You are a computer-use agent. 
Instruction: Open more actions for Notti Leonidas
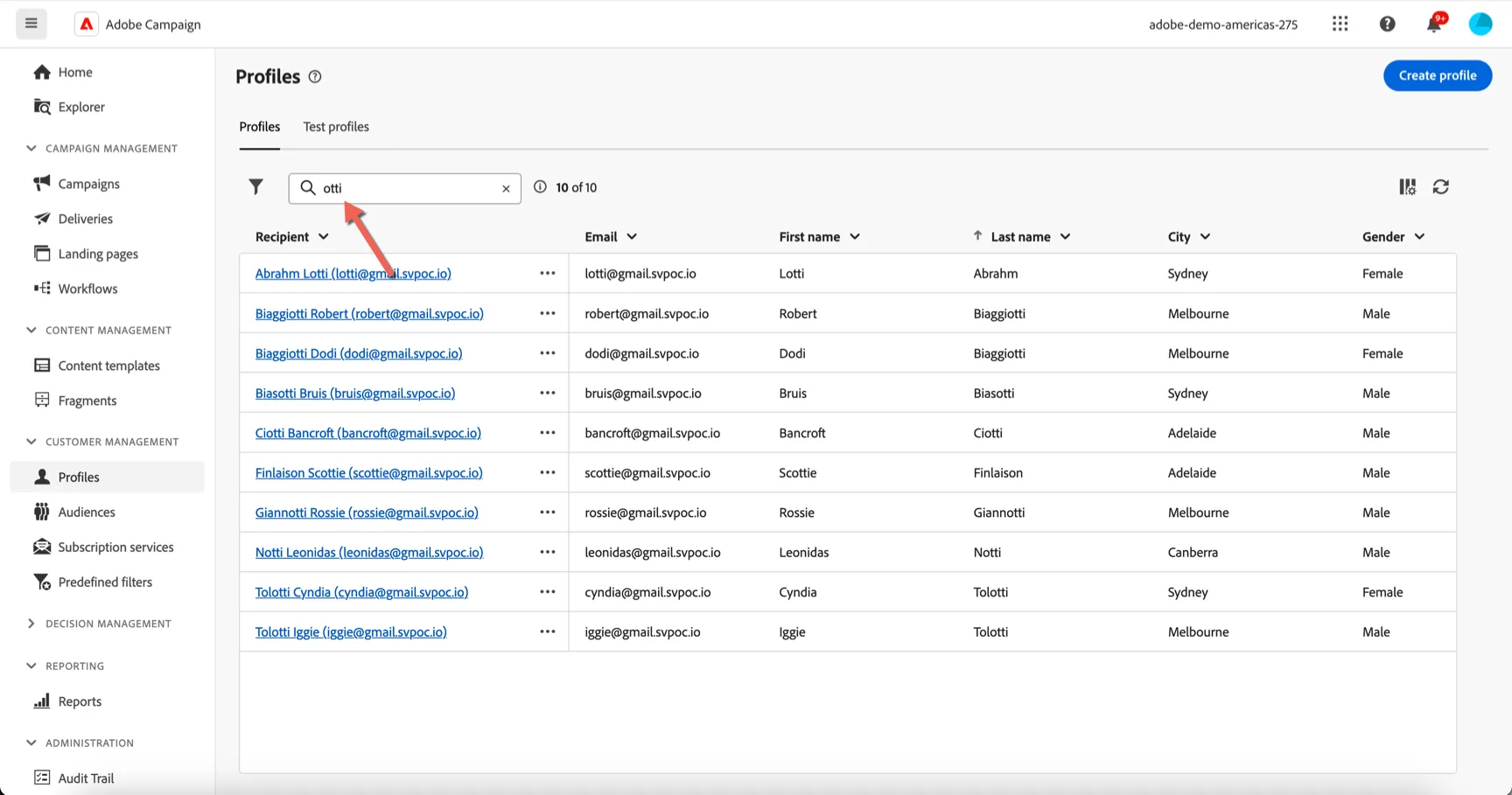pos(548,553)
